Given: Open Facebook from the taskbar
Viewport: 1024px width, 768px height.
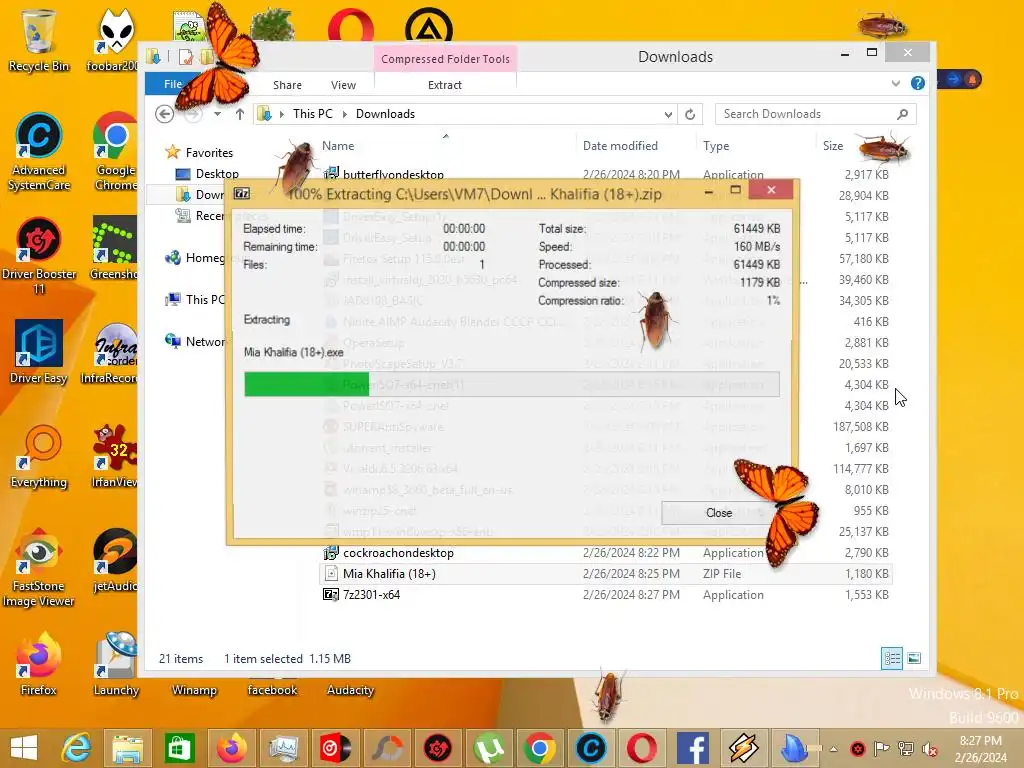Looking at the screenshot, I should pos(693,748).
